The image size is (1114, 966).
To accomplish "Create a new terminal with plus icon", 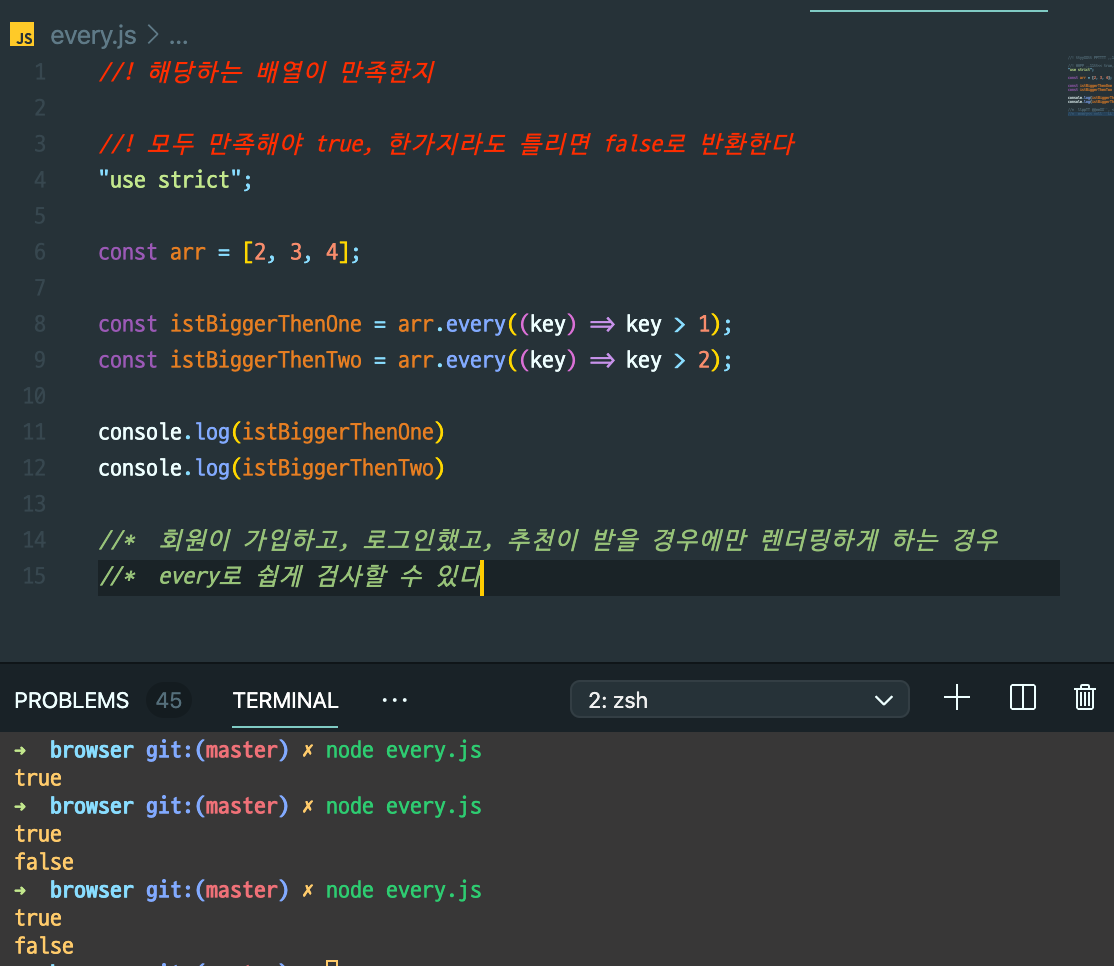I will (x=957, y=698).
